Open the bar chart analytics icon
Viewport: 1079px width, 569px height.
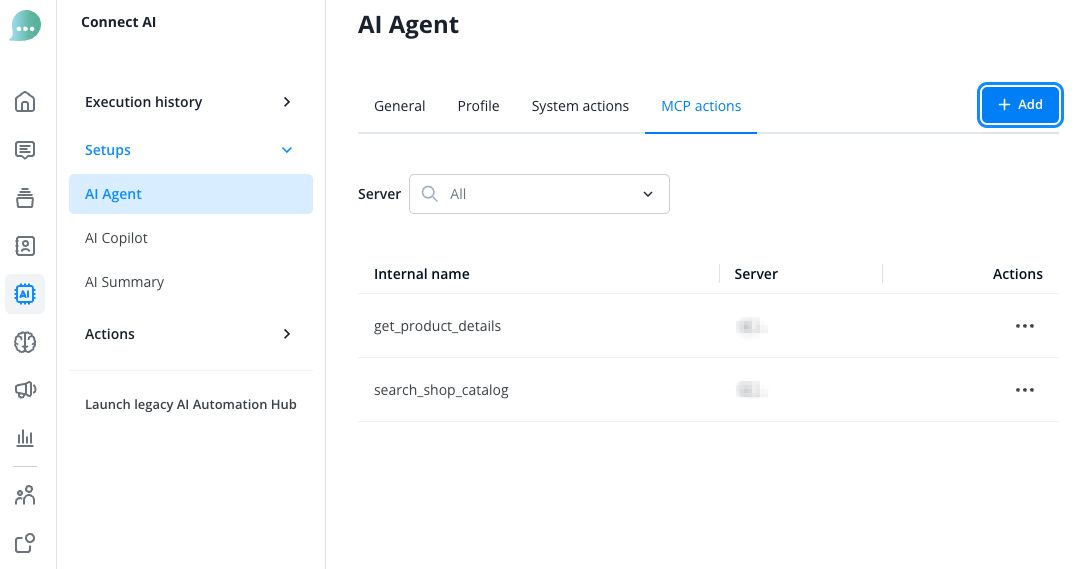tap(25, 438)
